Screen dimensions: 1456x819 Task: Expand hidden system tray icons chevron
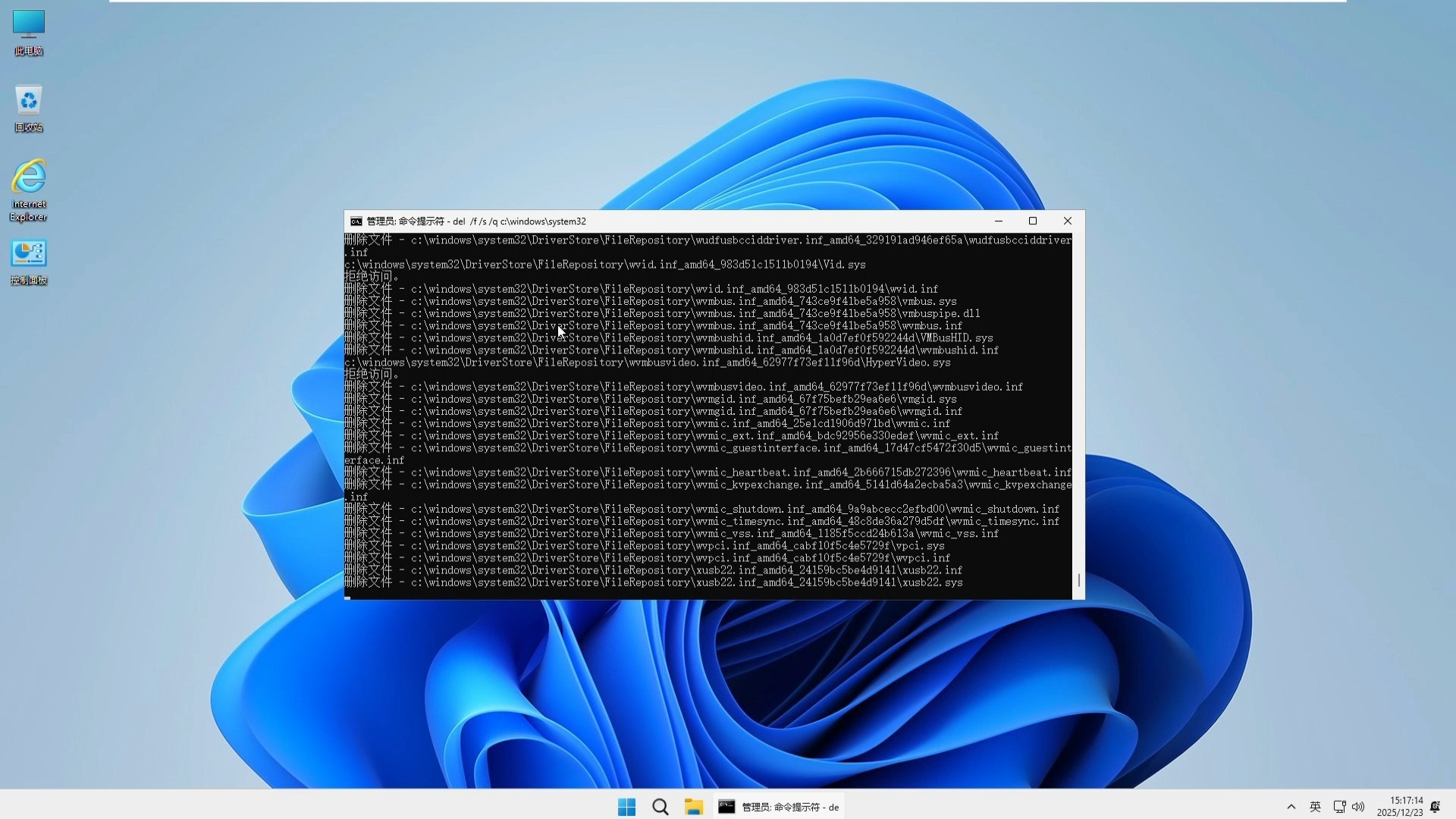1291,807
